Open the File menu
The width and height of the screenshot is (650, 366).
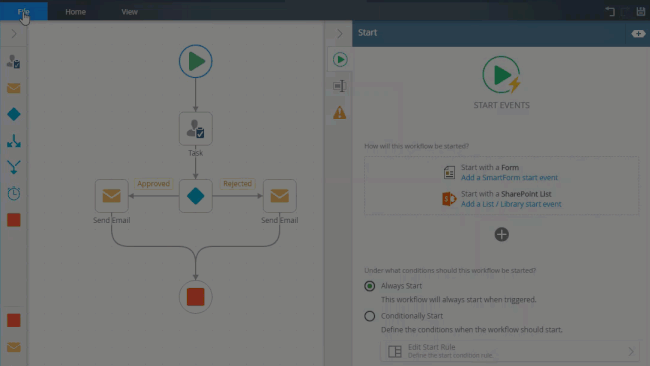[x=24, y=11]
